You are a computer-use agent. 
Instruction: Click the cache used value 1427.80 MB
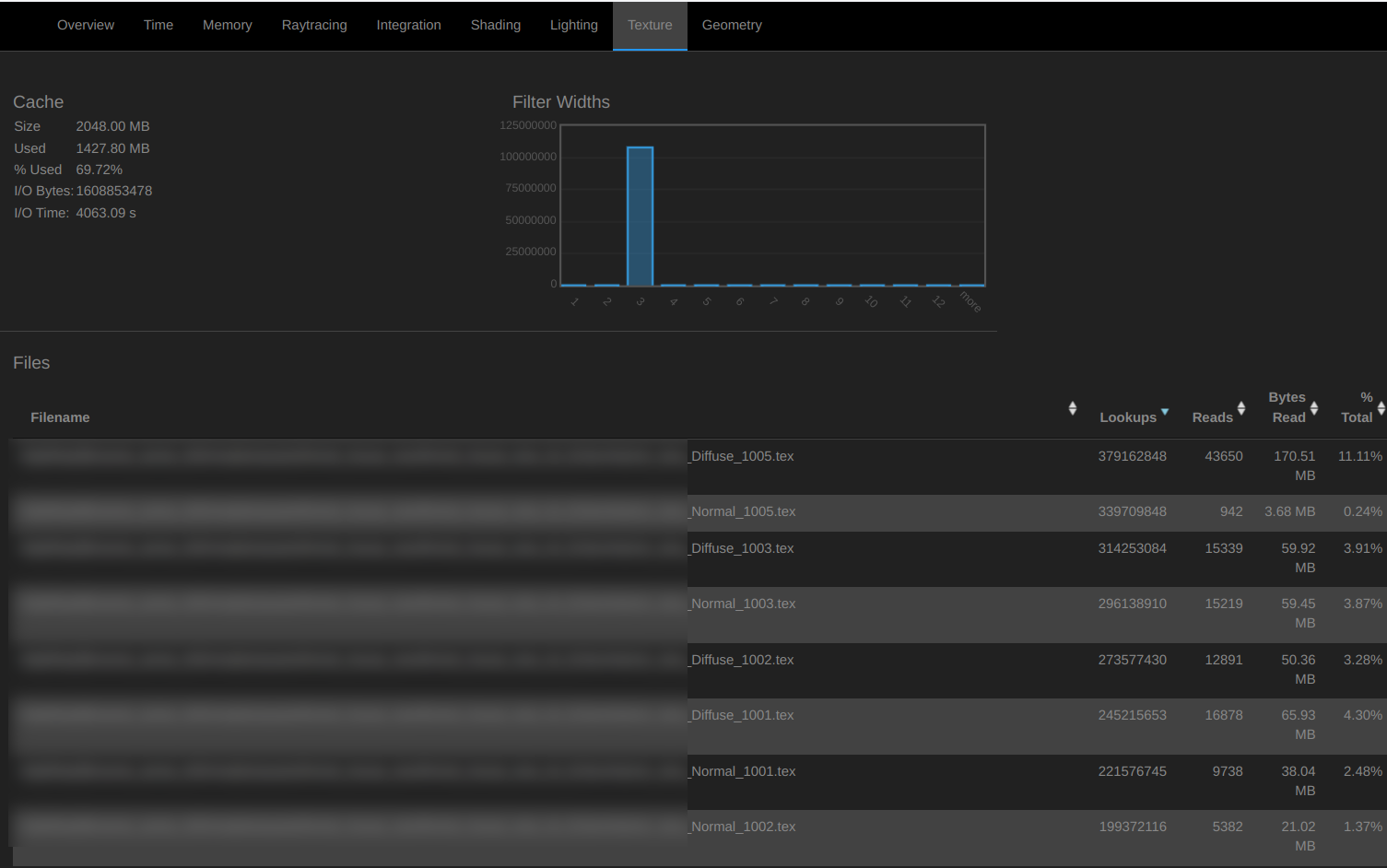click(112, 148)
